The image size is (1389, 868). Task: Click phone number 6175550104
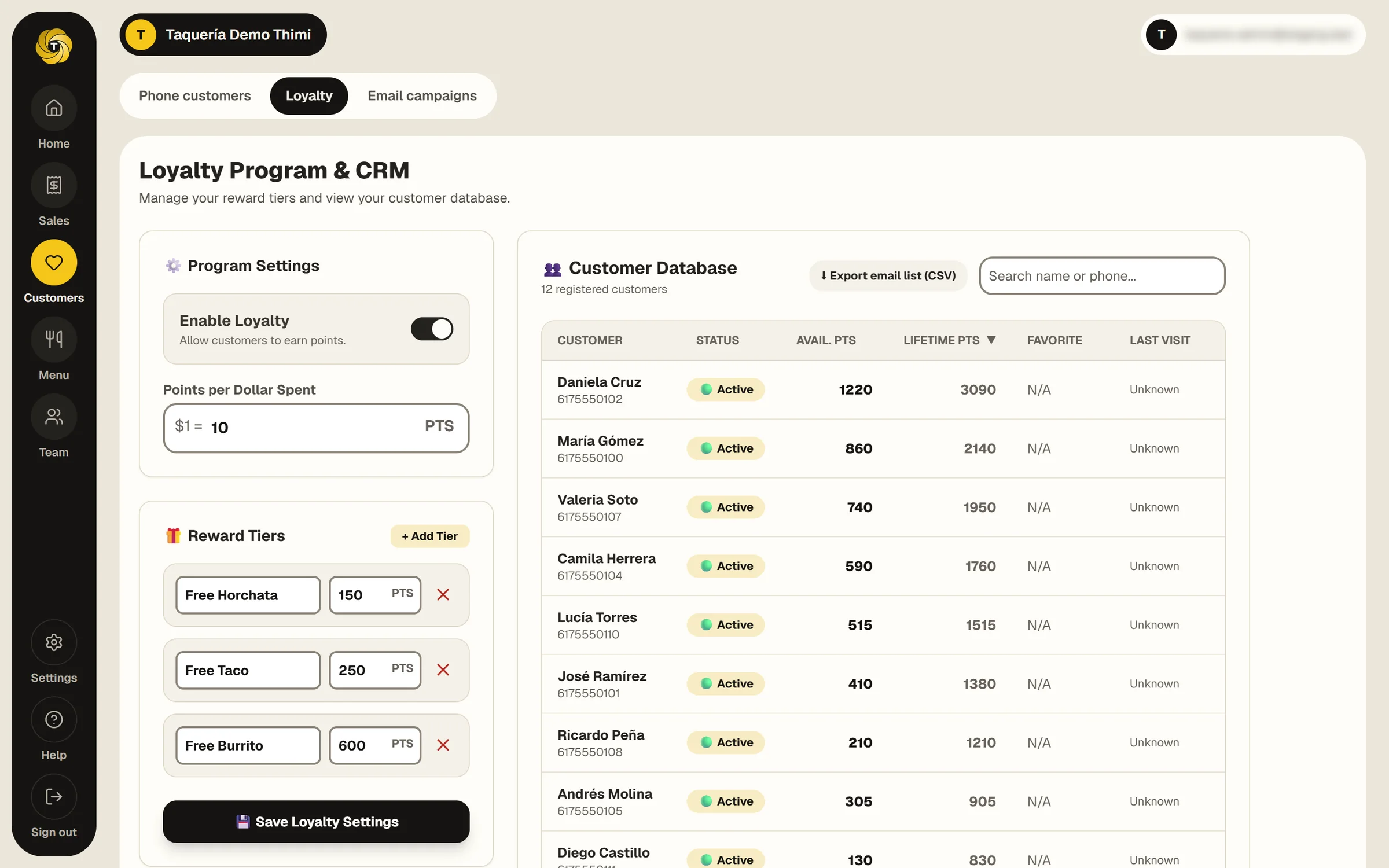pyautogui.click(x=590, y=576)
